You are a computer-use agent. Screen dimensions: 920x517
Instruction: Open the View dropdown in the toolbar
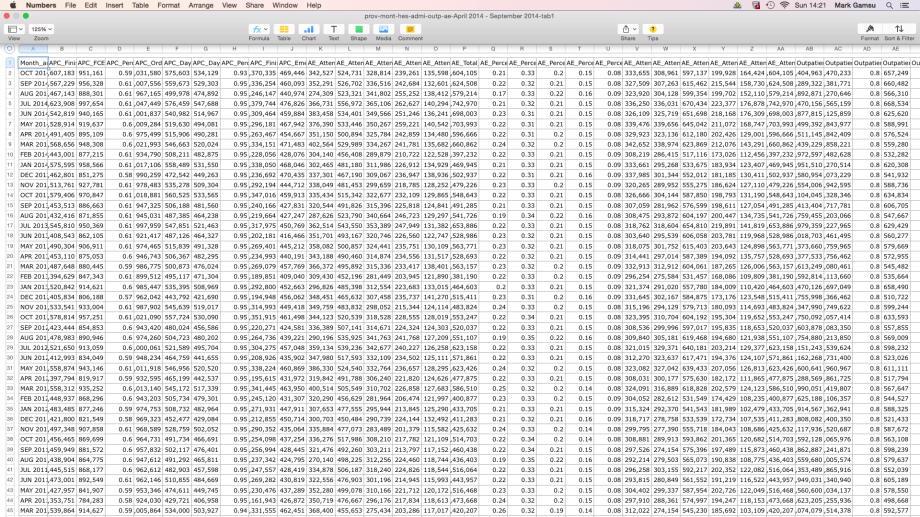click(14, 31)
